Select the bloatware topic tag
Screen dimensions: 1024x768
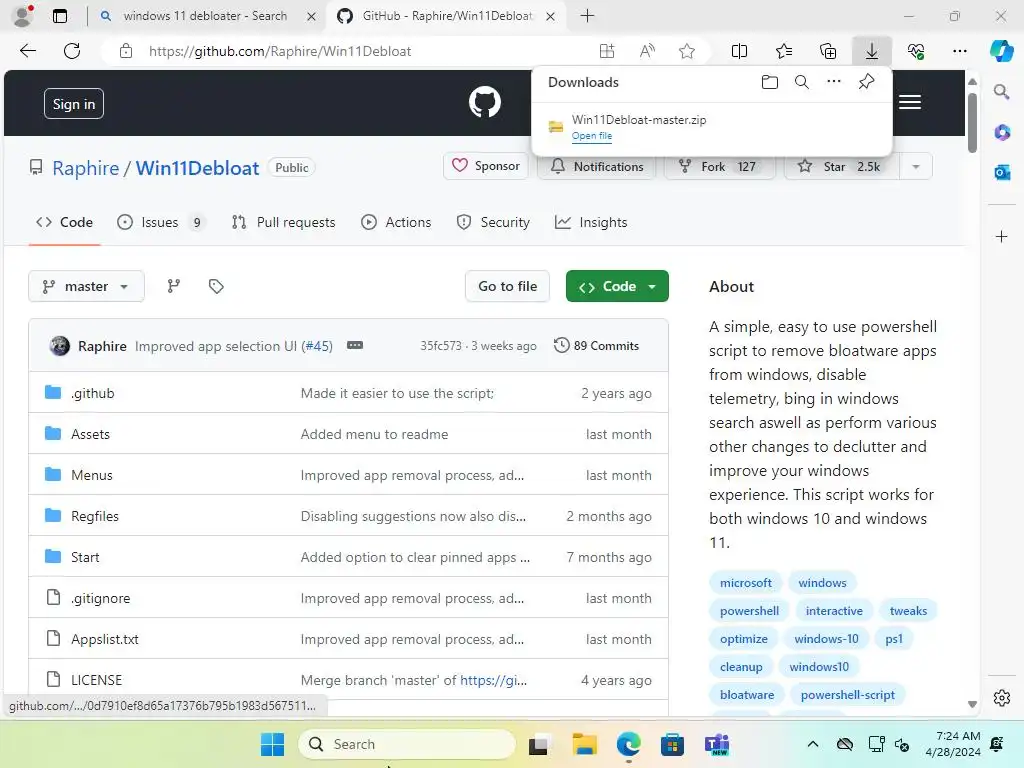pyautogui.click(x=746, y=695)
